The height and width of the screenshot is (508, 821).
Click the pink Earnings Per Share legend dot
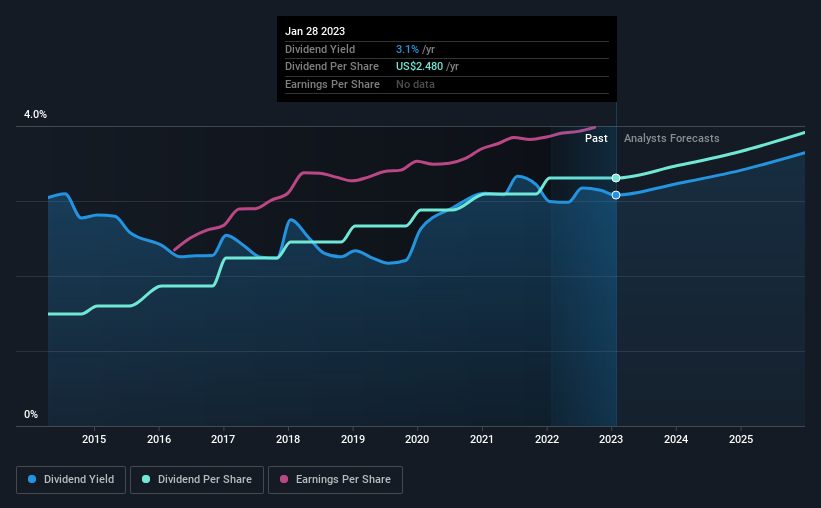[284, 479]
